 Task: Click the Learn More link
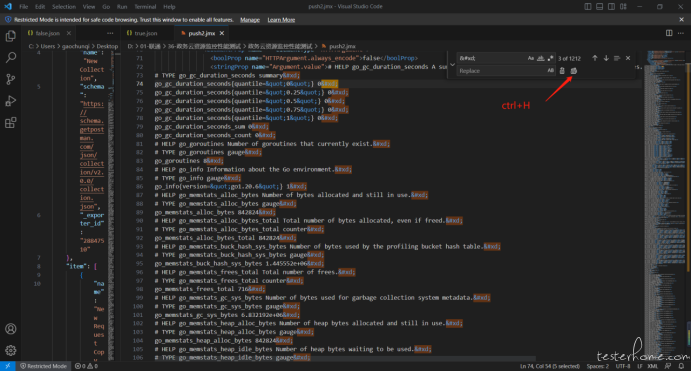coord(281,20)
